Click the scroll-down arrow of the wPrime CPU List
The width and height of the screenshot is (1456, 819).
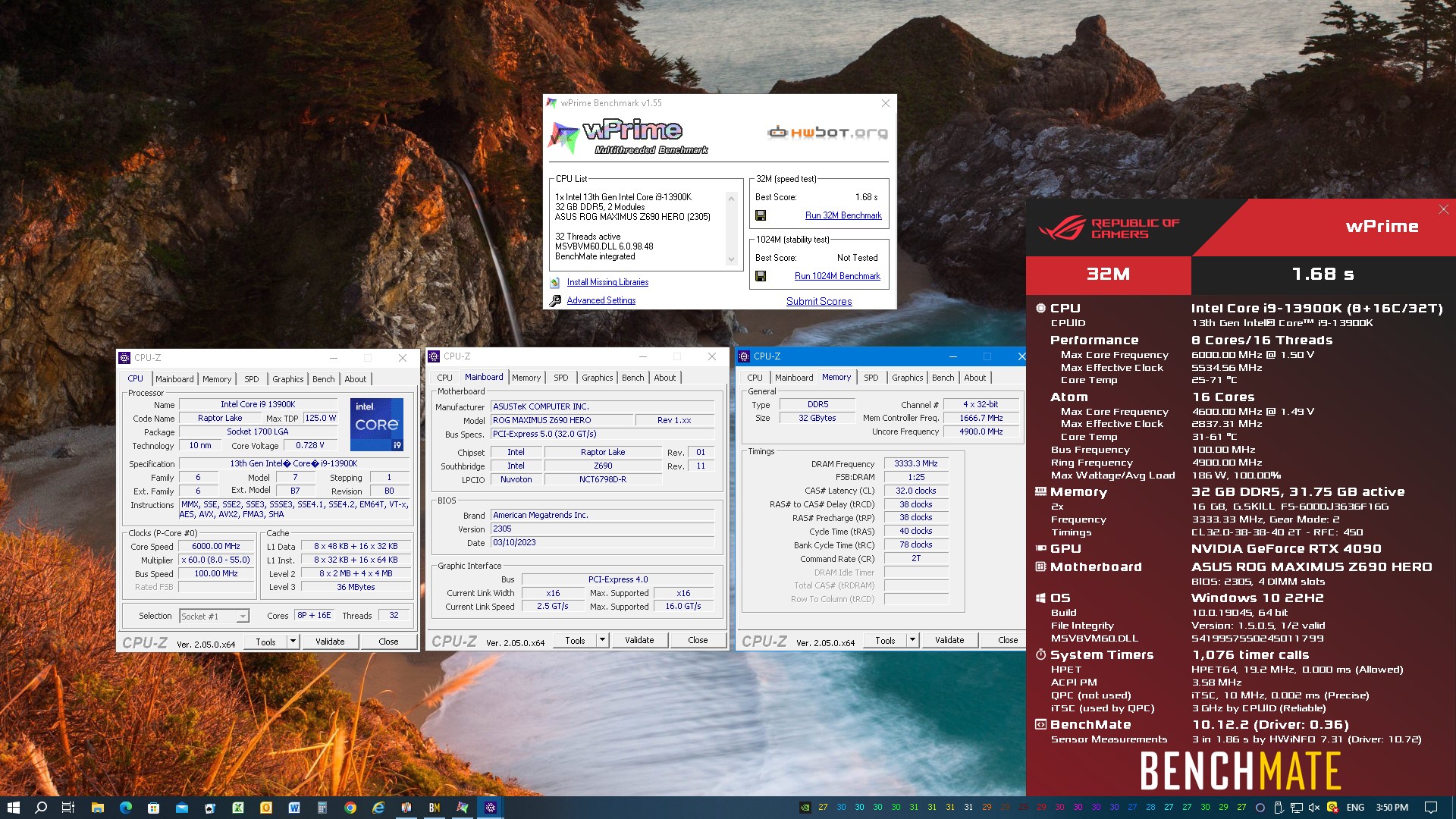pyautogui.click(x=731, y=259)
